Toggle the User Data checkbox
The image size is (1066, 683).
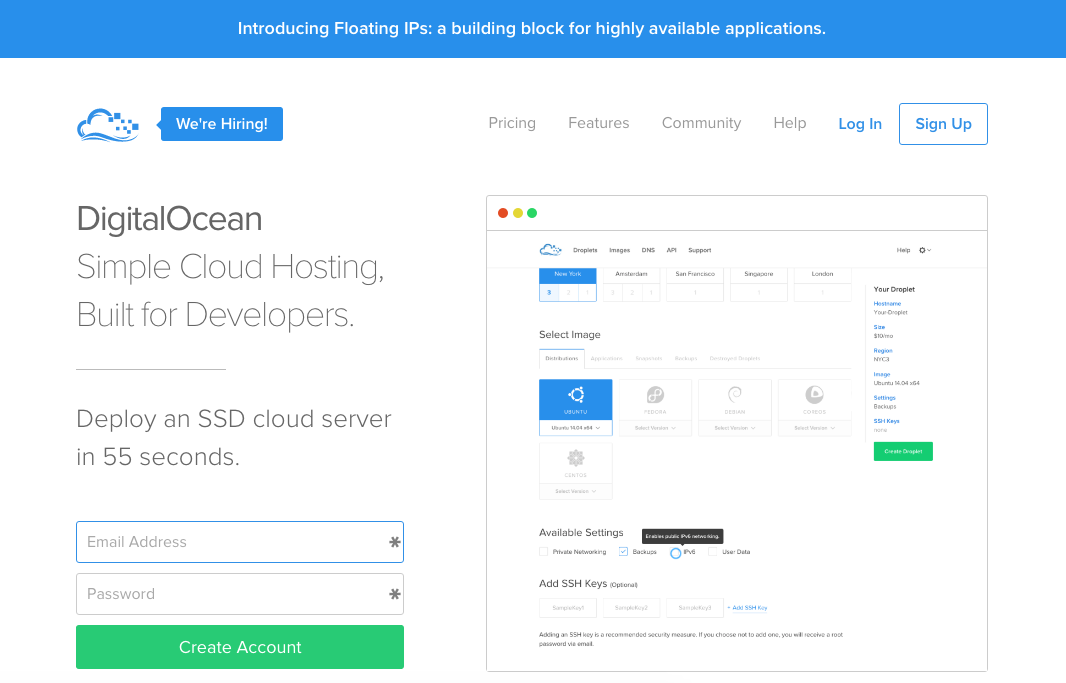coord(712,552)
